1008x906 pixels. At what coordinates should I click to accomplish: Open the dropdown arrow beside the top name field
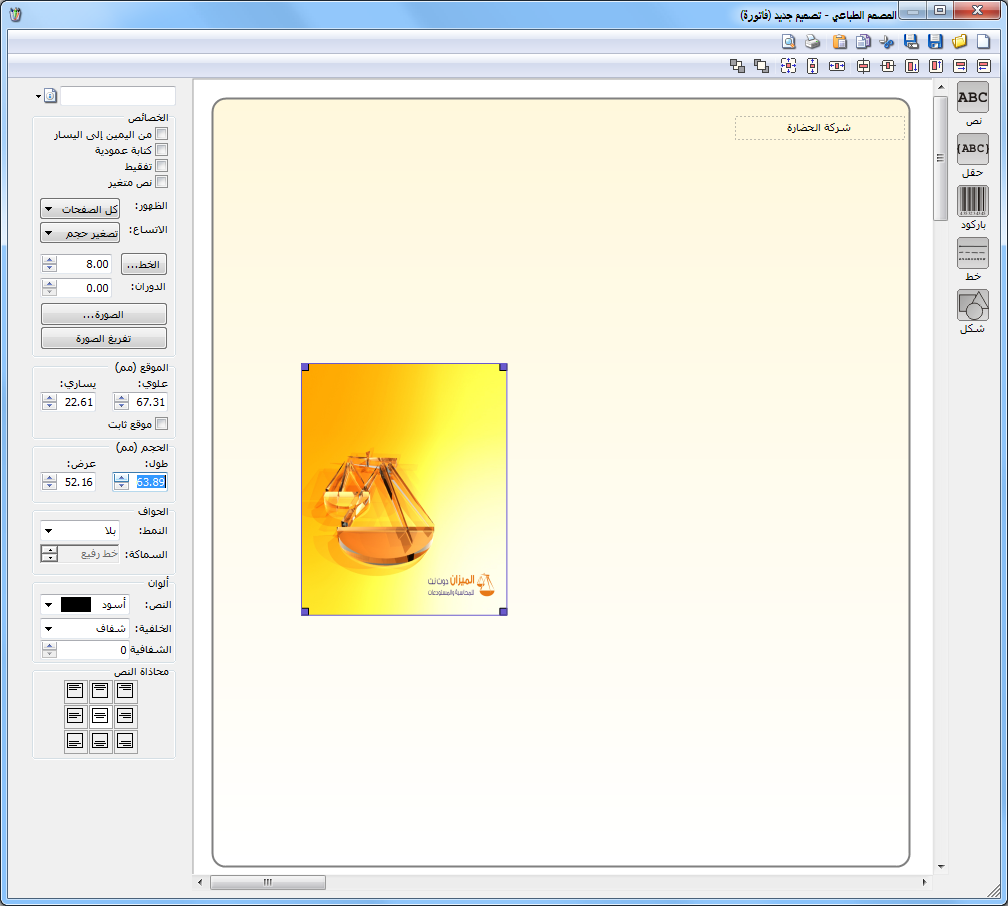(39, 96)
